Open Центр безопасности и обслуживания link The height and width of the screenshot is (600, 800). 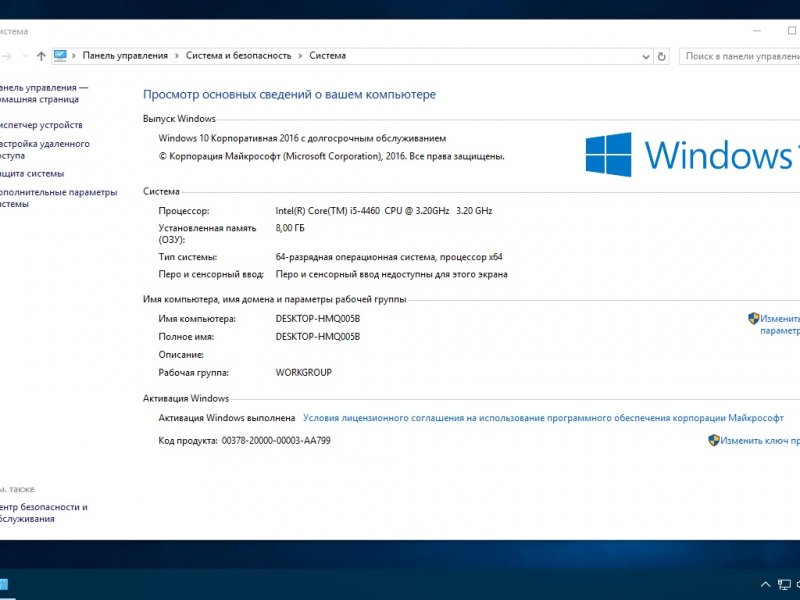point(43,513)
